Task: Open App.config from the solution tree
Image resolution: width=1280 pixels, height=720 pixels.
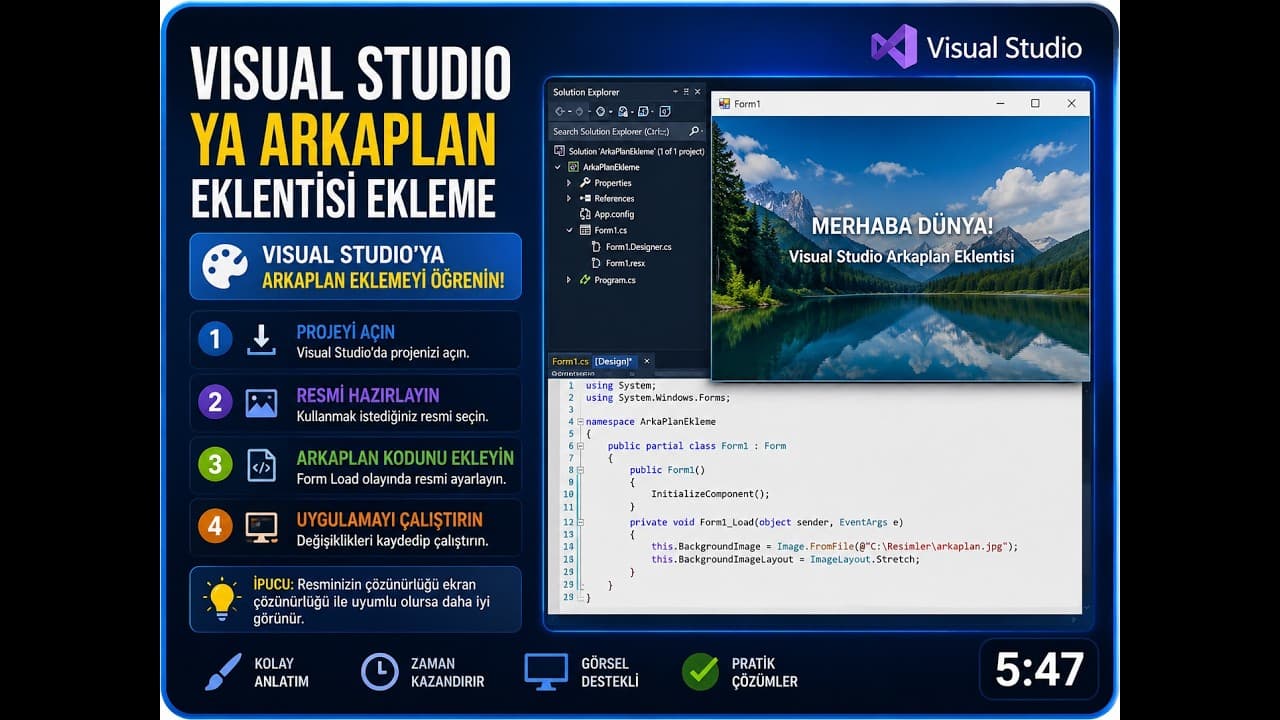Action: coord(614,214)
